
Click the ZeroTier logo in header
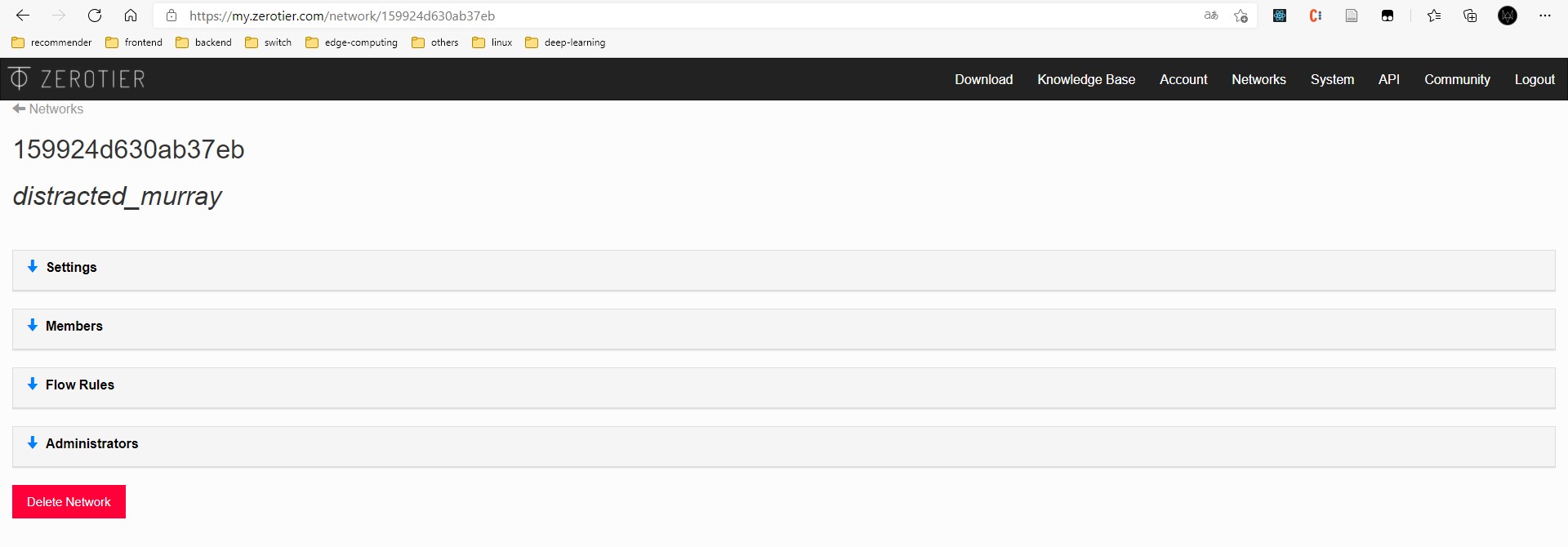click(x=77, y=79)
